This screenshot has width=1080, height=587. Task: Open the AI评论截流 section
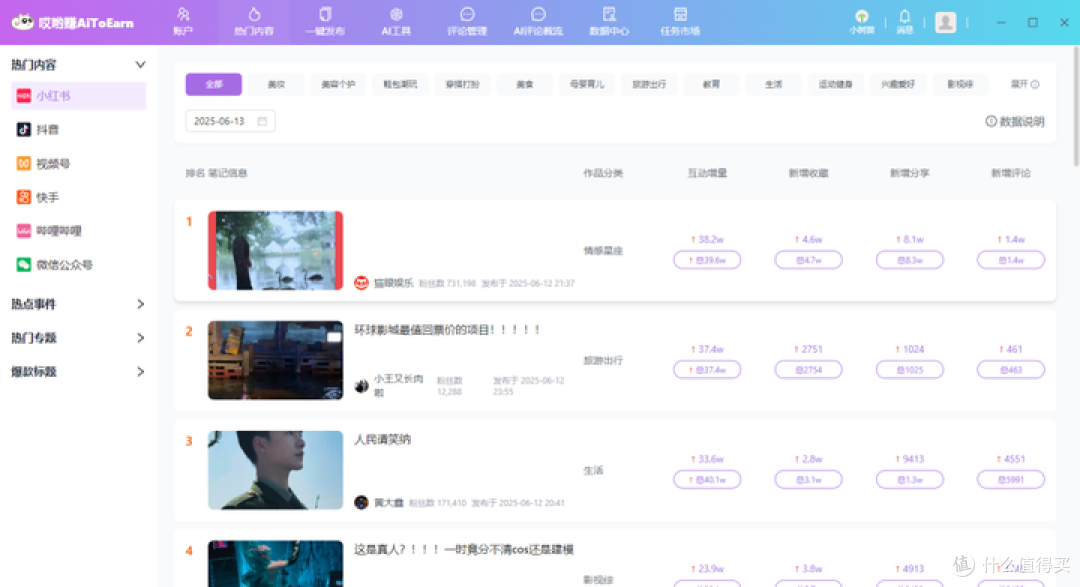(538, 22)
